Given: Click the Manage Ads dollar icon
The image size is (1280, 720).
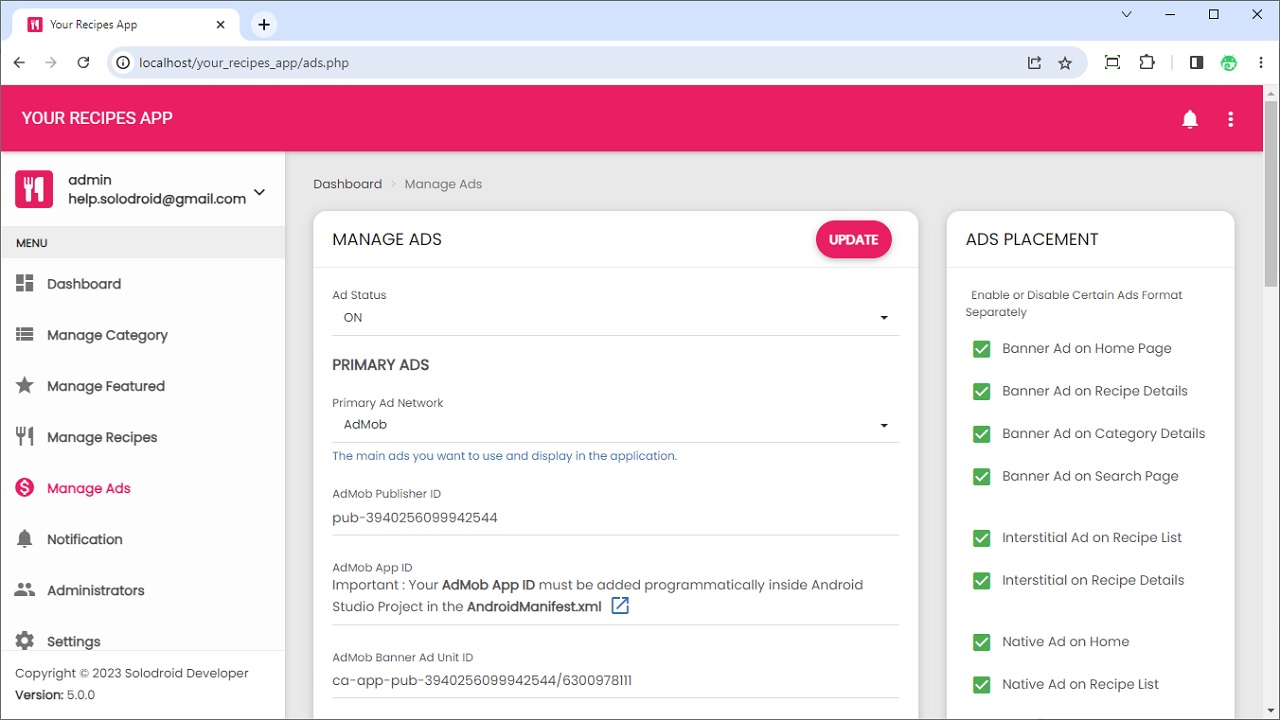Looking at the screenshot, I should tap(25, 488).
